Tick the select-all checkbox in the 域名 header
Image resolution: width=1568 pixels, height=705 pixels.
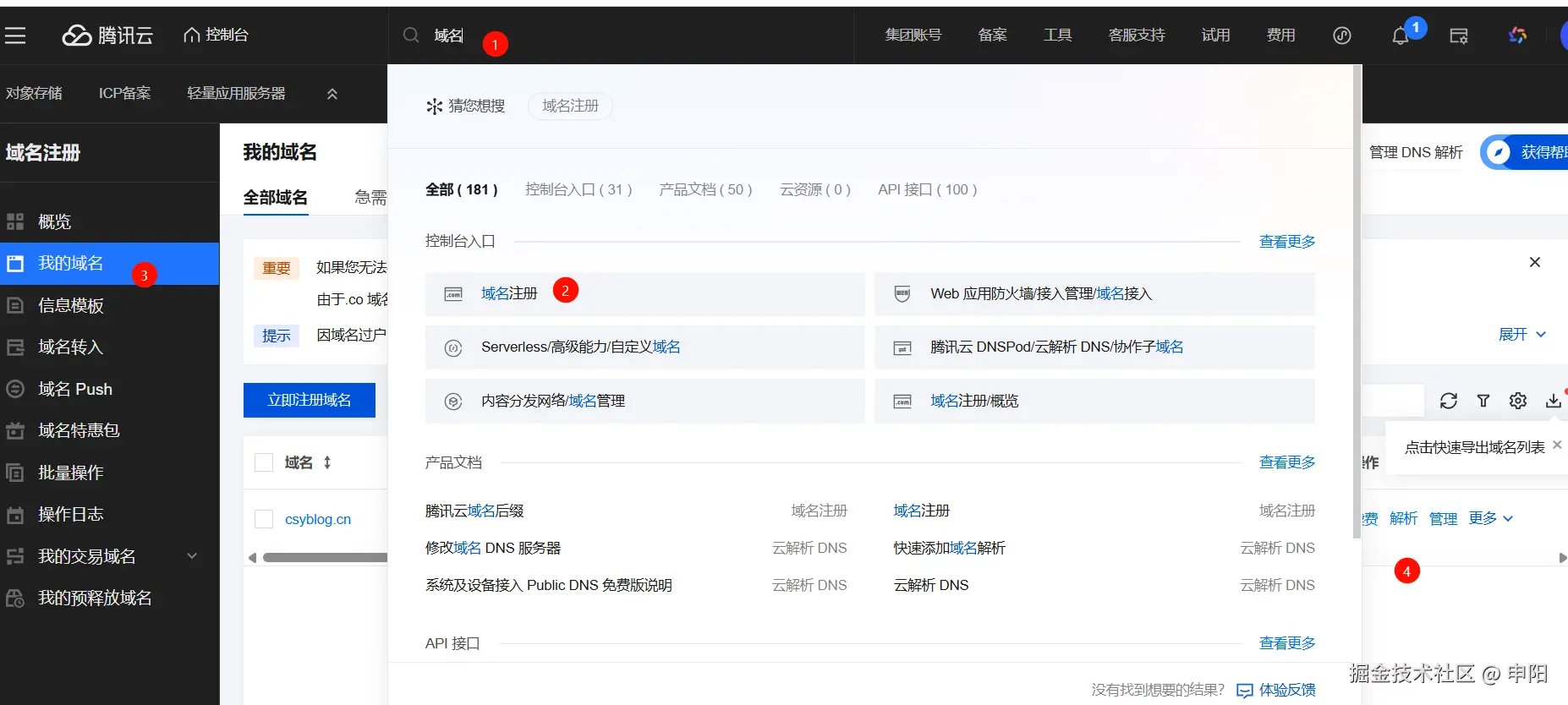(x=264, y=462)
